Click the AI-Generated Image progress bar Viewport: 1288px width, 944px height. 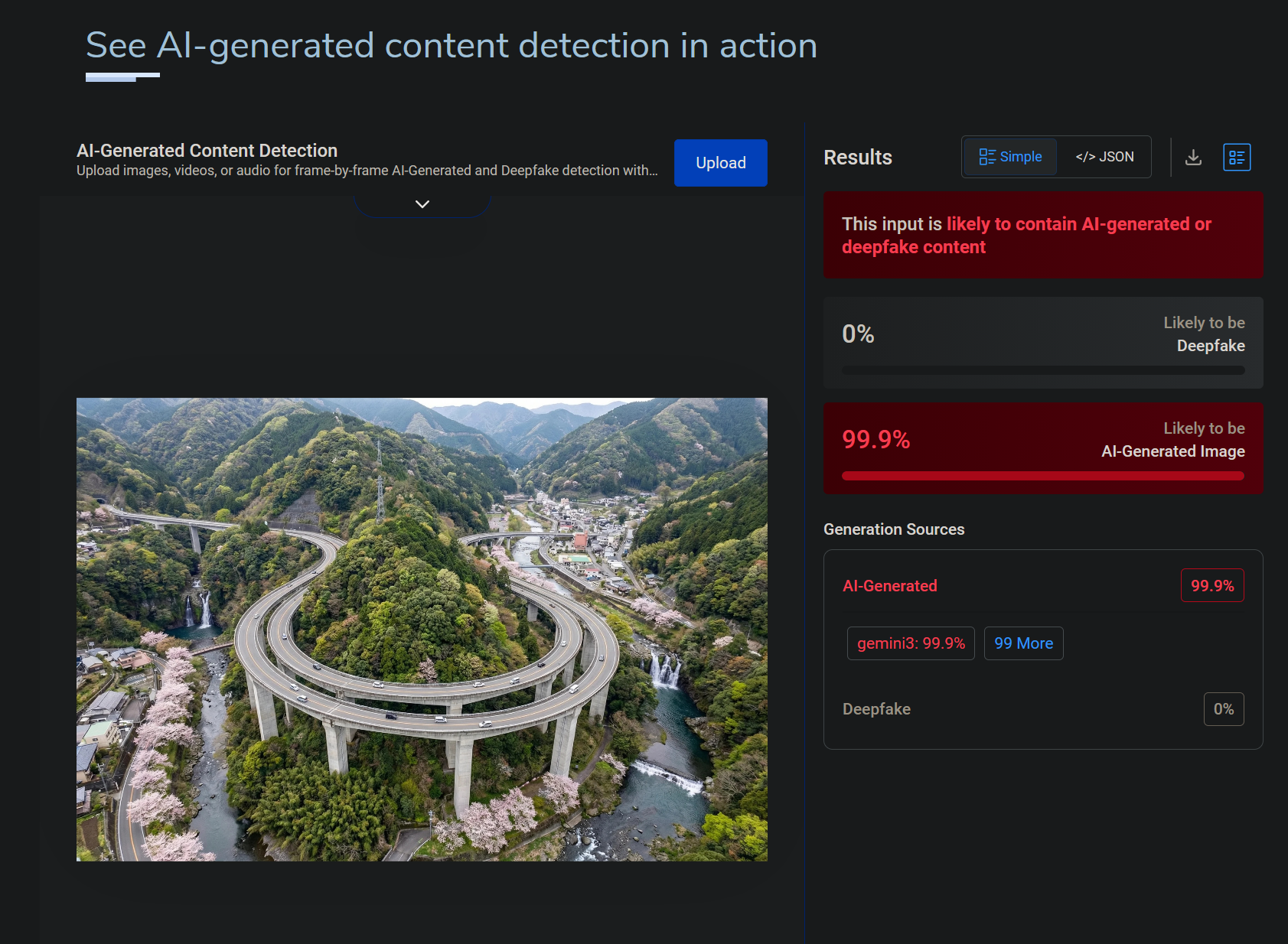pyautogui.click(x=1043, y=476)
